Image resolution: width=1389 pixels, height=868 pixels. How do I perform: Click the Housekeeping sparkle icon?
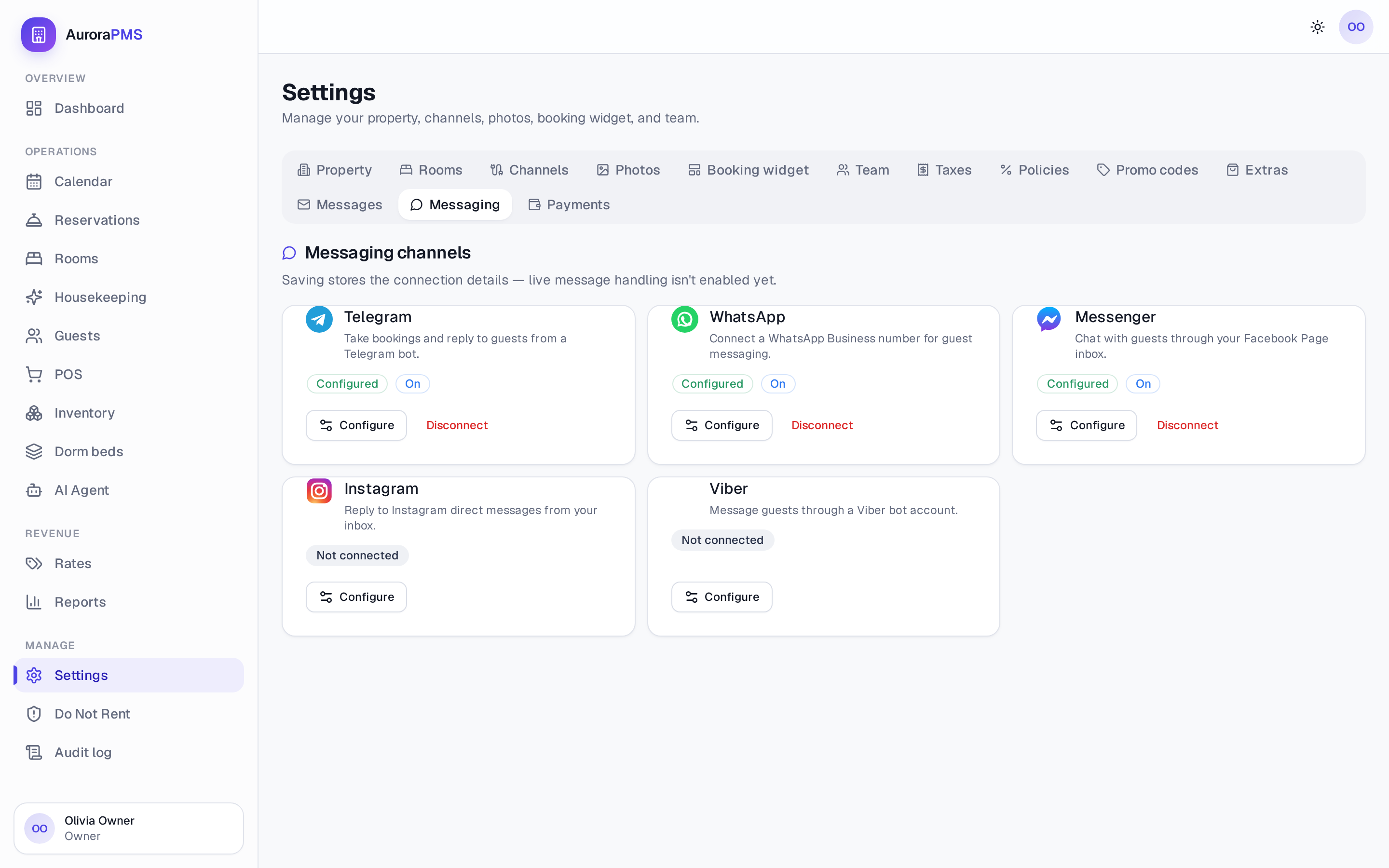pyautogui.click(x=34, y=298)
